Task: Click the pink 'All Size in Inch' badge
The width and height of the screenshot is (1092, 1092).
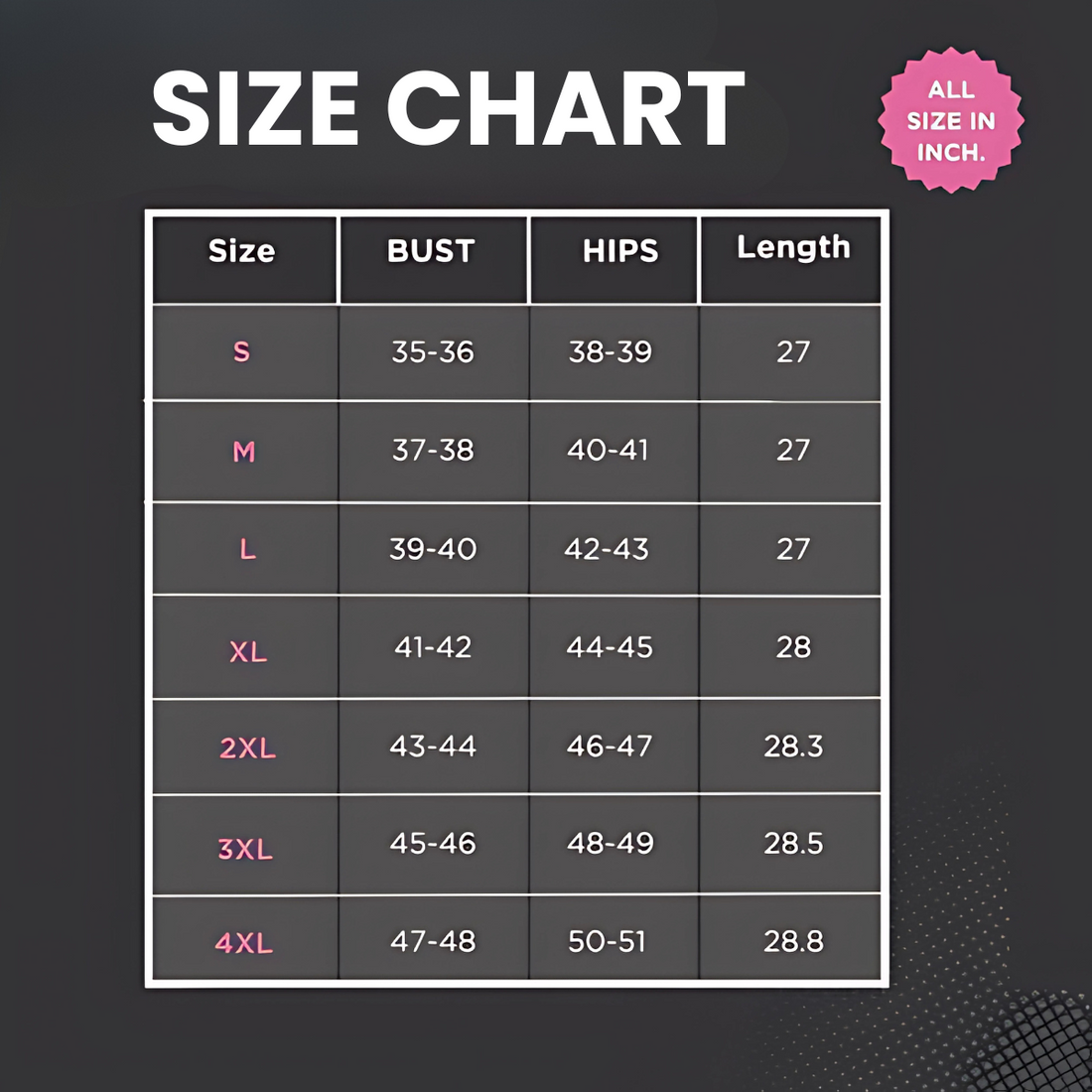Action: pos(950,120)
